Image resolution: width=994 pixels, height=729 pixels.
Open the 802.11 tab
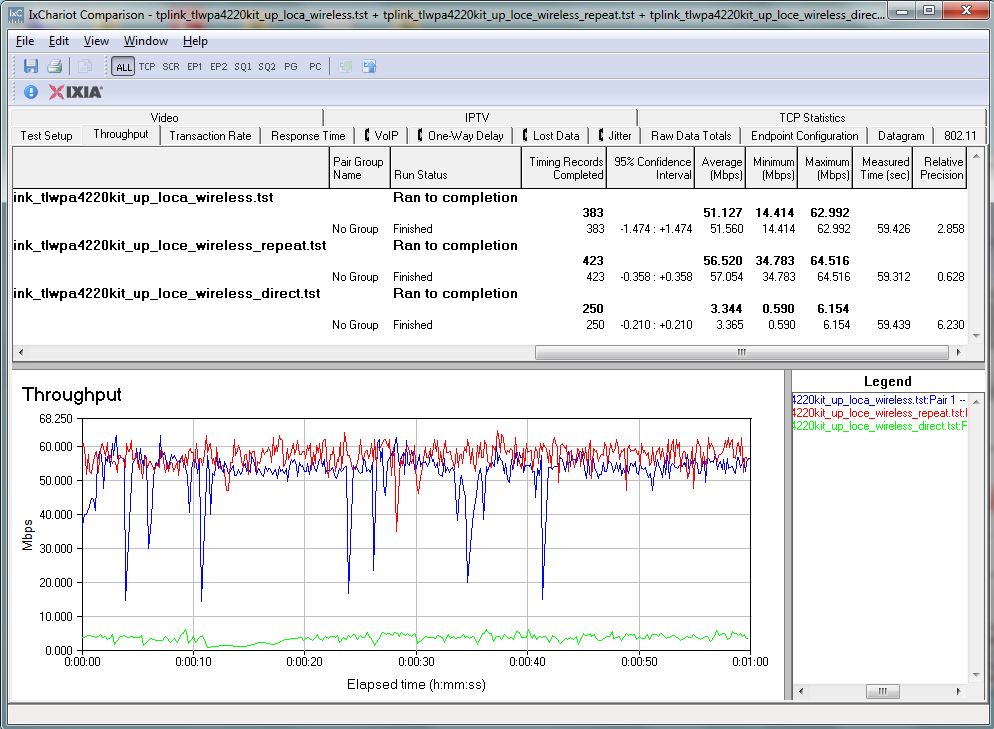[x=960, y=136]
